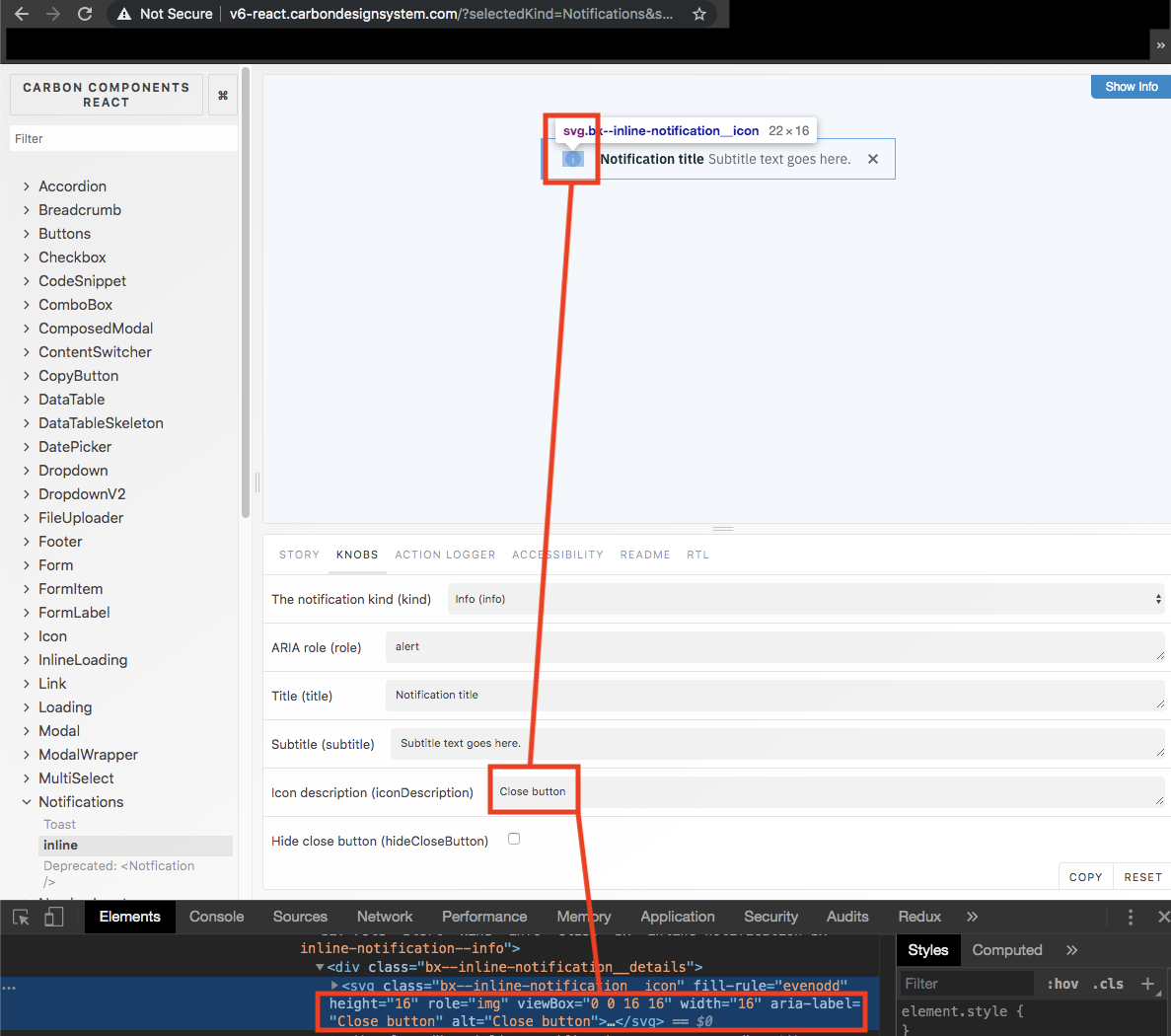
Task: Toggle the :hov element state option
Action: (1061, 984)
